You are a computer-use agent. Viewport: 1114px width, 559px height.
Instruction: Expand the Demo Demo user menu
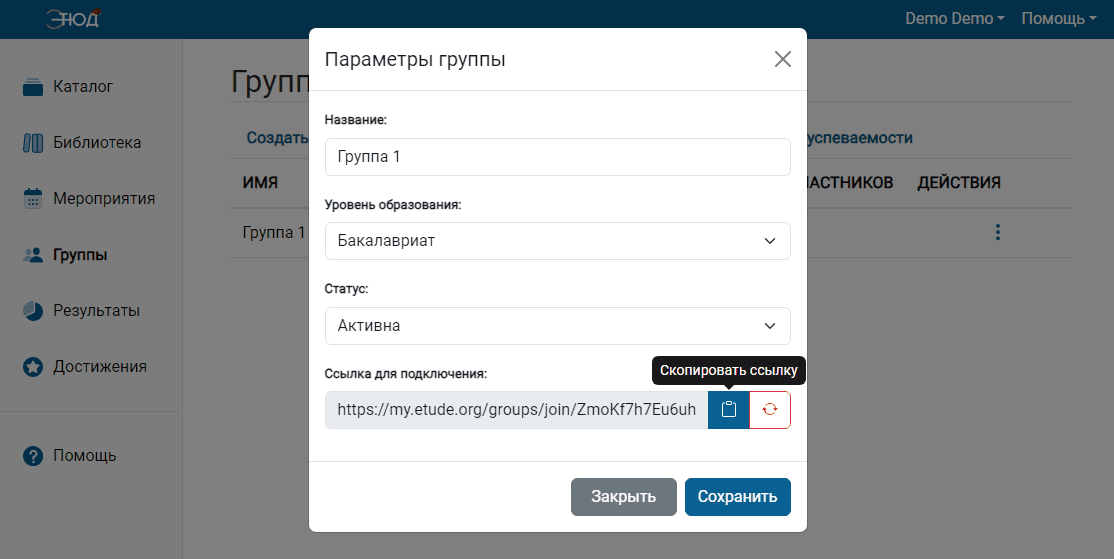coord(954,18)
